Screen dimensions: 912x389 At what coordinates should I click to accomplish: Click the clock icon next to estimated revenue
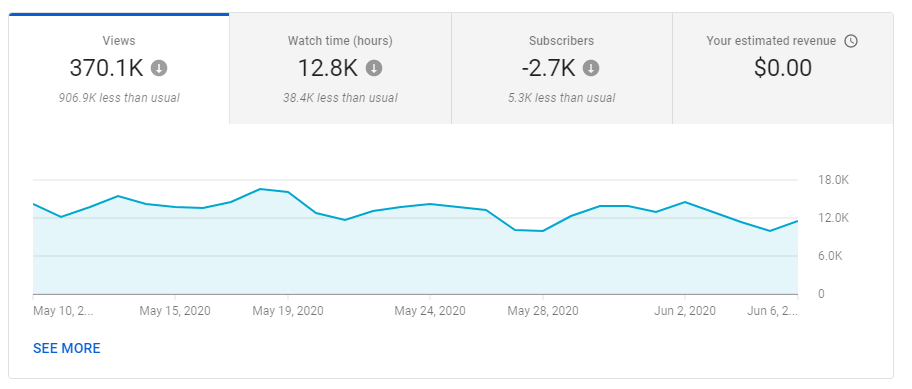point(851,41)
